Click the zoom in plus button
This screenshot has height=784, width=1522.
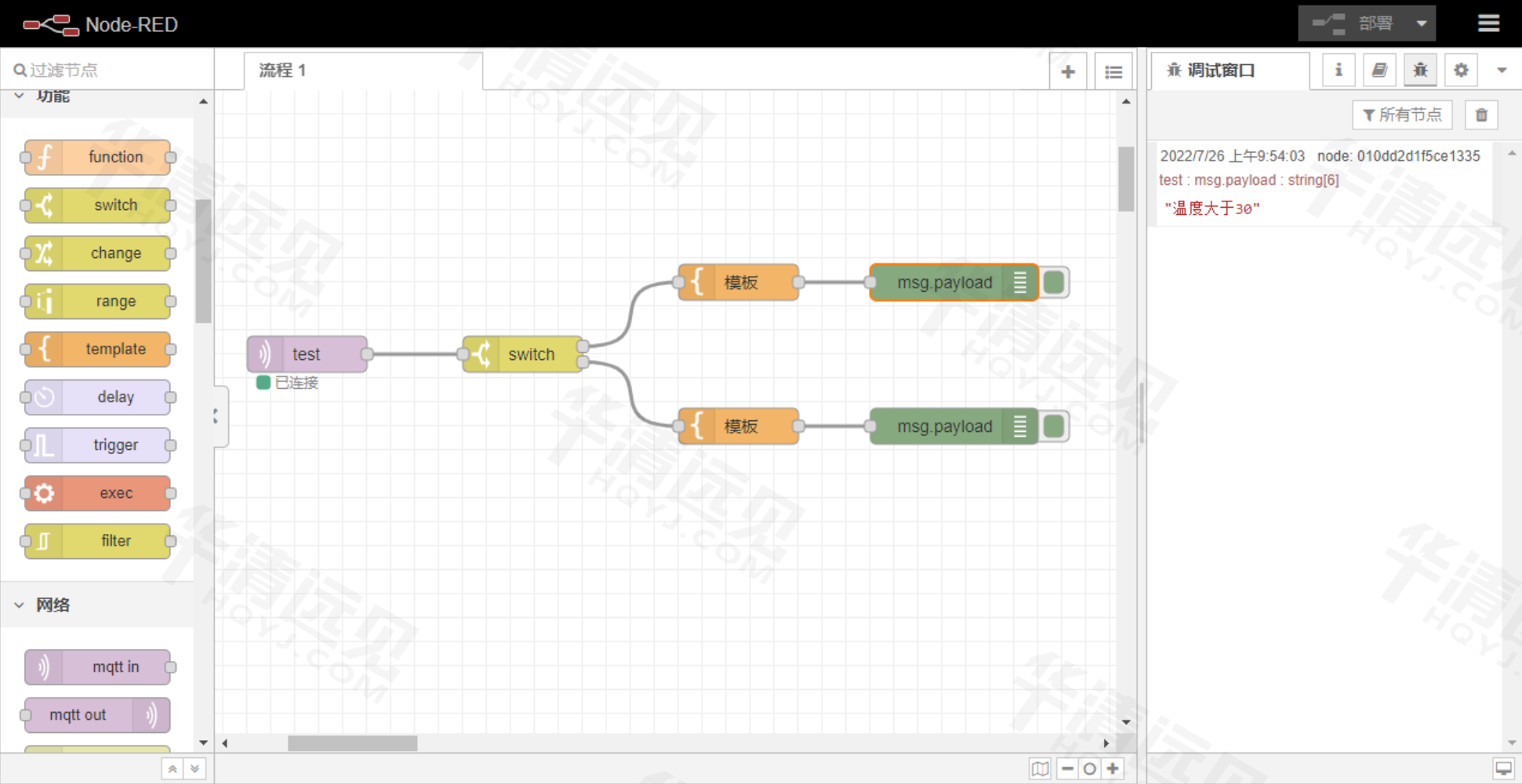coord(1113,768)
